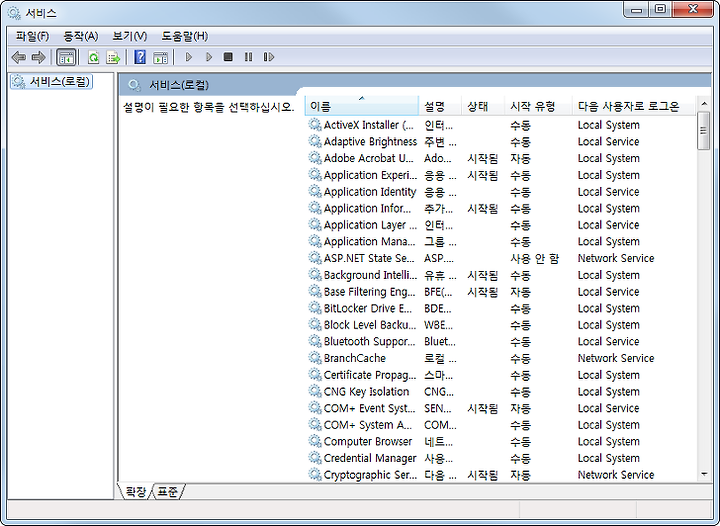720x526 pixels.
Task: Click the gear icon beside CNG Key Isolation
Action: point(315,391)
